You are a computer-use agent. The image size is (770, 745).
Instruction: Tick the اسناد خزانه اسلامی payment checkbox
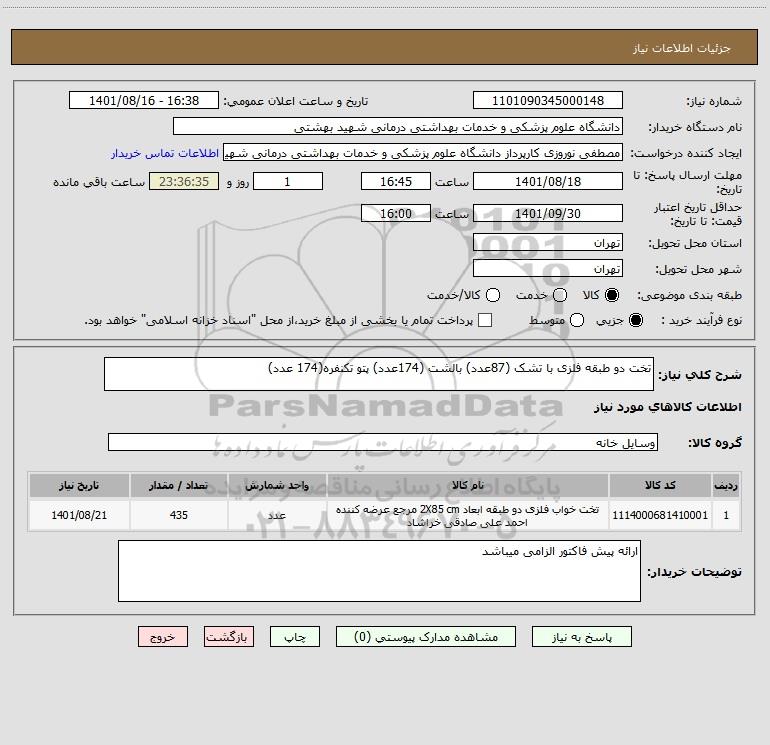click(x=485, y=320)
